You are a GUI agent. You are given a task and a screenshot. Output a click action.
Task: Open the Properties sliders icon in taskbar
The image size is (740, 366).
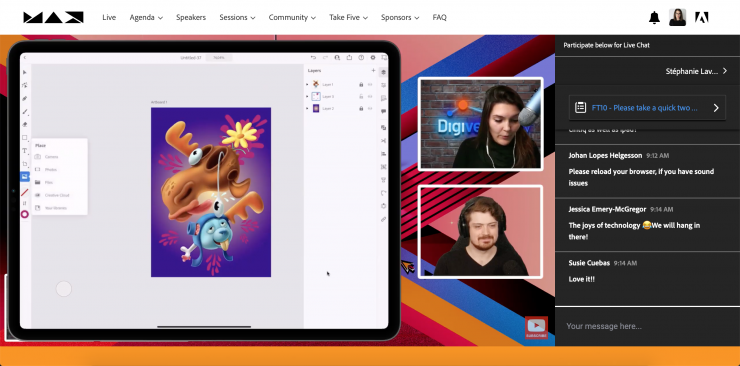[383, 85]
